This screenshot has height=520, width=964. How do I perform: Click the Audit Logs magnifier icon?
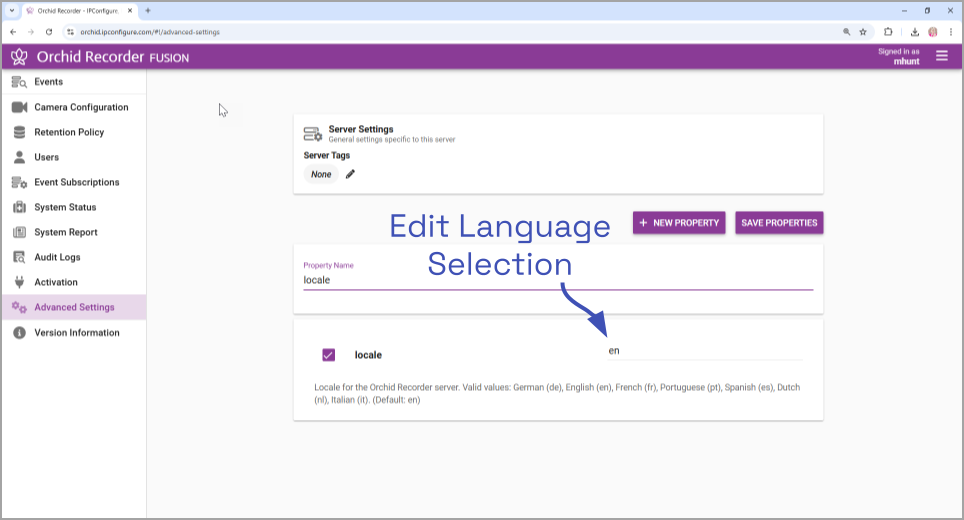click(x=19, y=258)
